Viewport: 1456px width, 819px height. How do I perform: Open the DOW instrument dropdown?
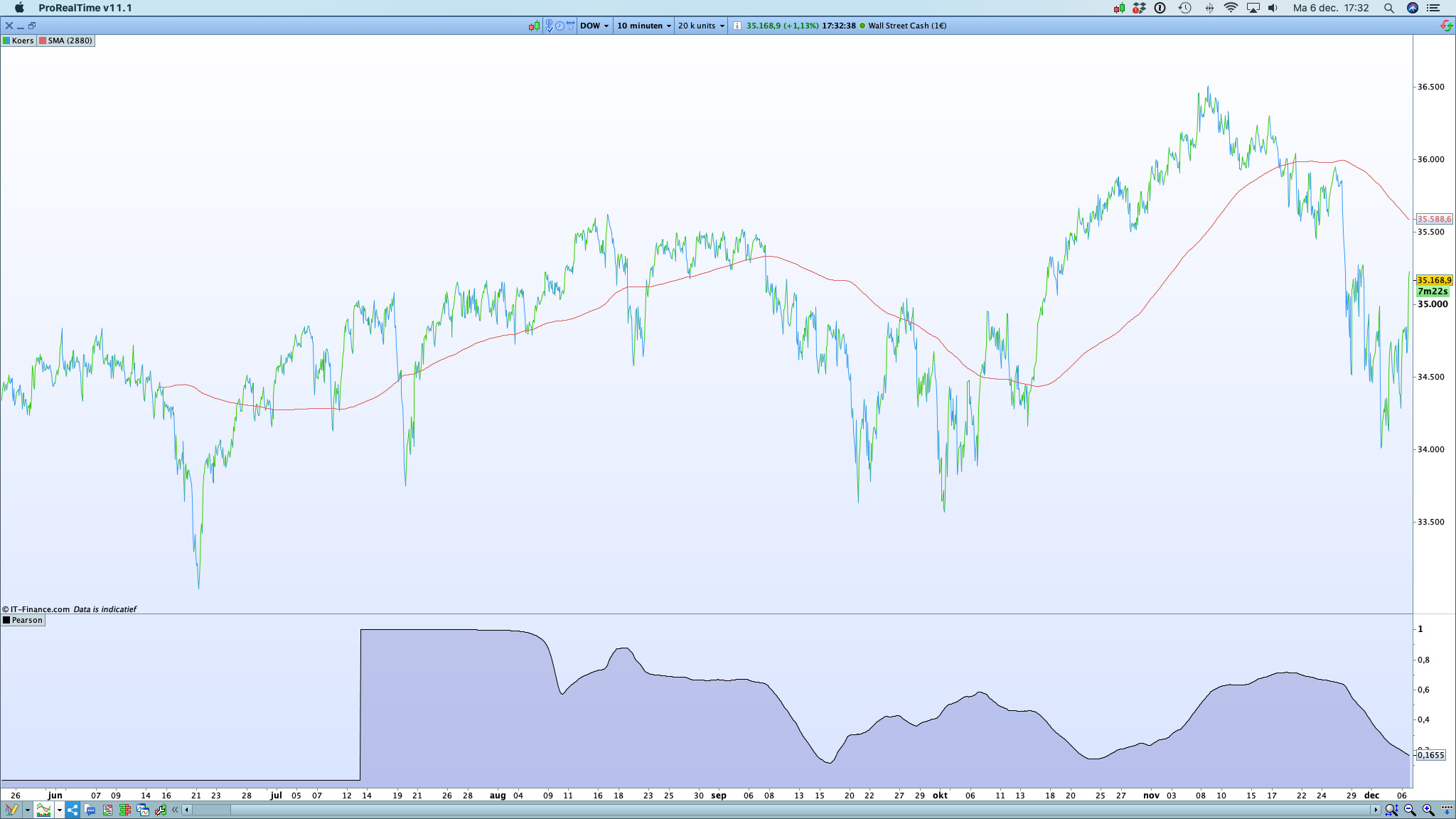[594, 26]
